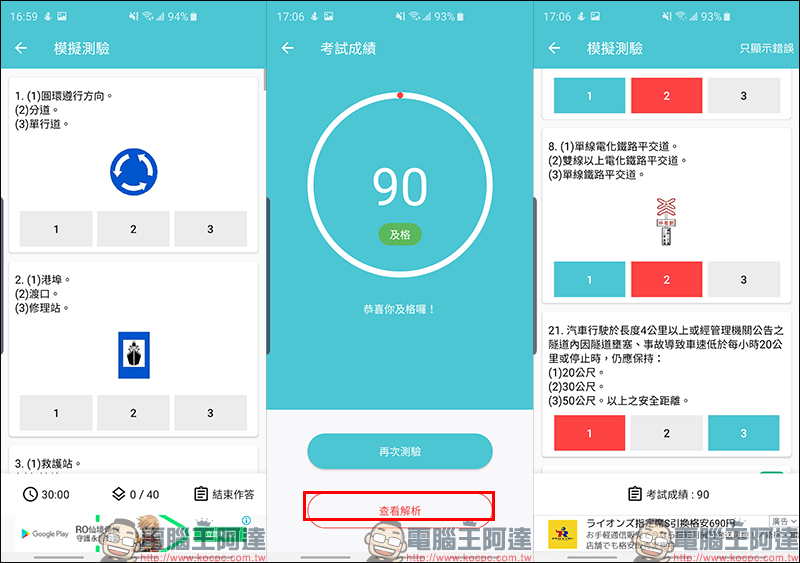Click red marker dot on score ring

point(400,95)
